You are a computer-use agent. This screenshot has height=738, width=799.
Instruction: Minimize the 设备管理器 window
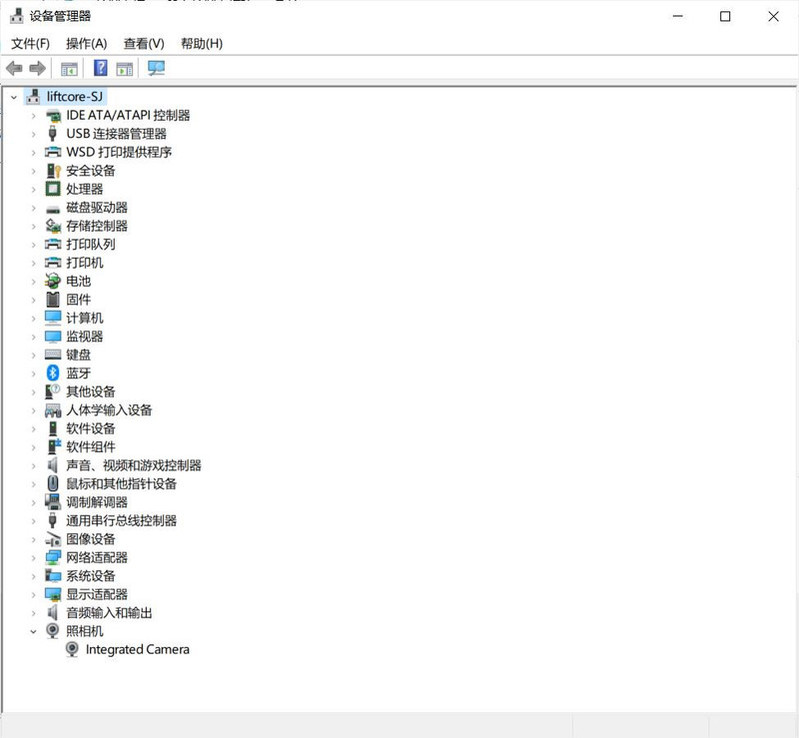point(678,16)
